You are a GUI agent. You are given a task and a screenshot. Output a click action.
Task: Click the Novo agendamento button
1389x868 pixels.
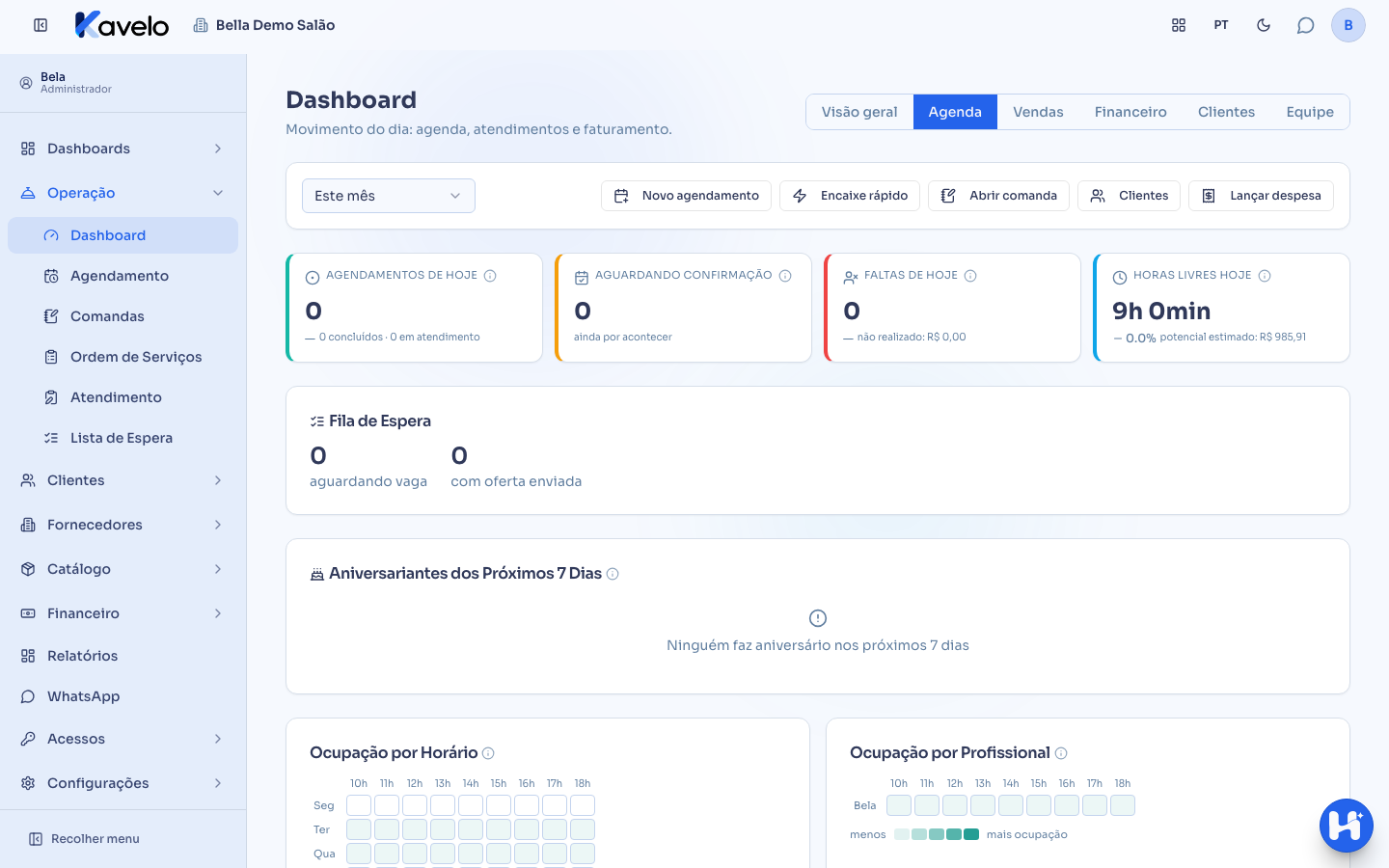click(x=686, y=196)
